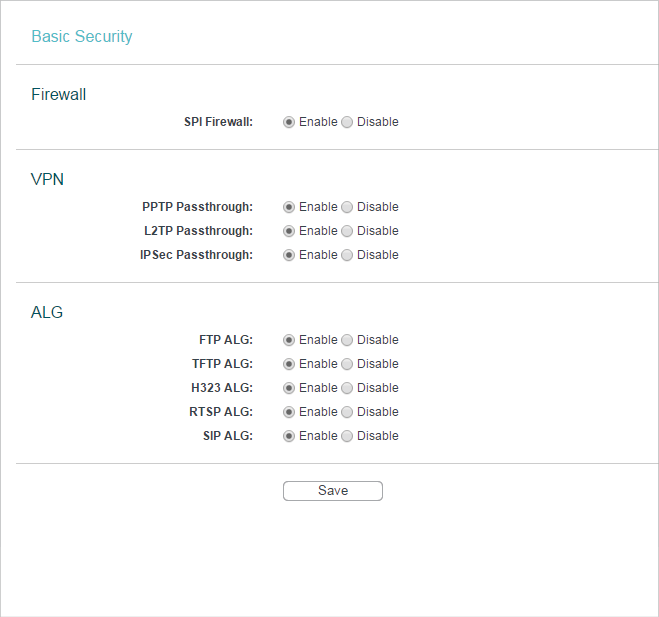
Task: Click the Basic Security page heading
Action: [x=82, y=37]
